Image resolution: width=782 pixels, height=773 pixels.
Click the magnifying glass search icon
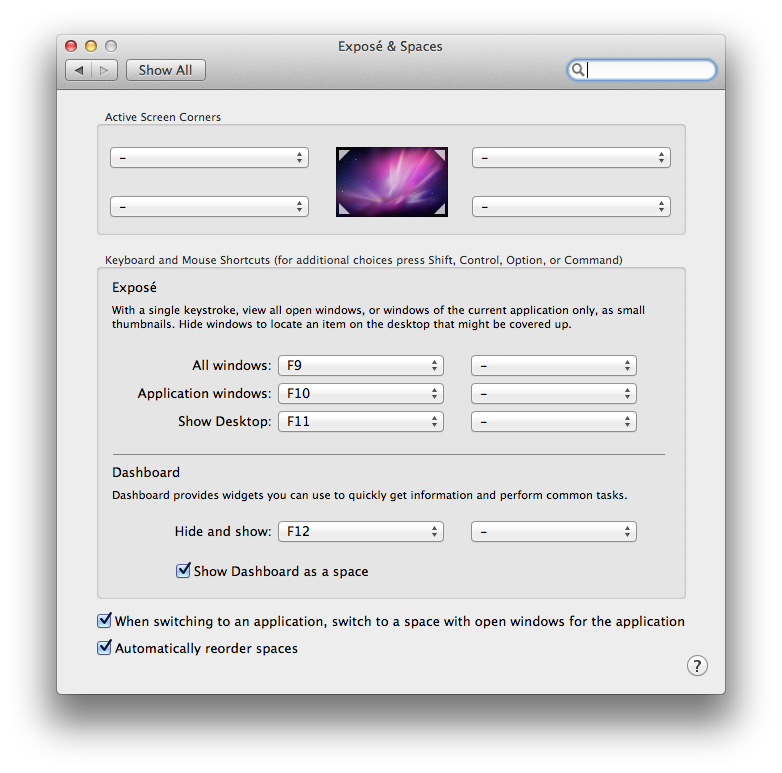pos(578,70)
